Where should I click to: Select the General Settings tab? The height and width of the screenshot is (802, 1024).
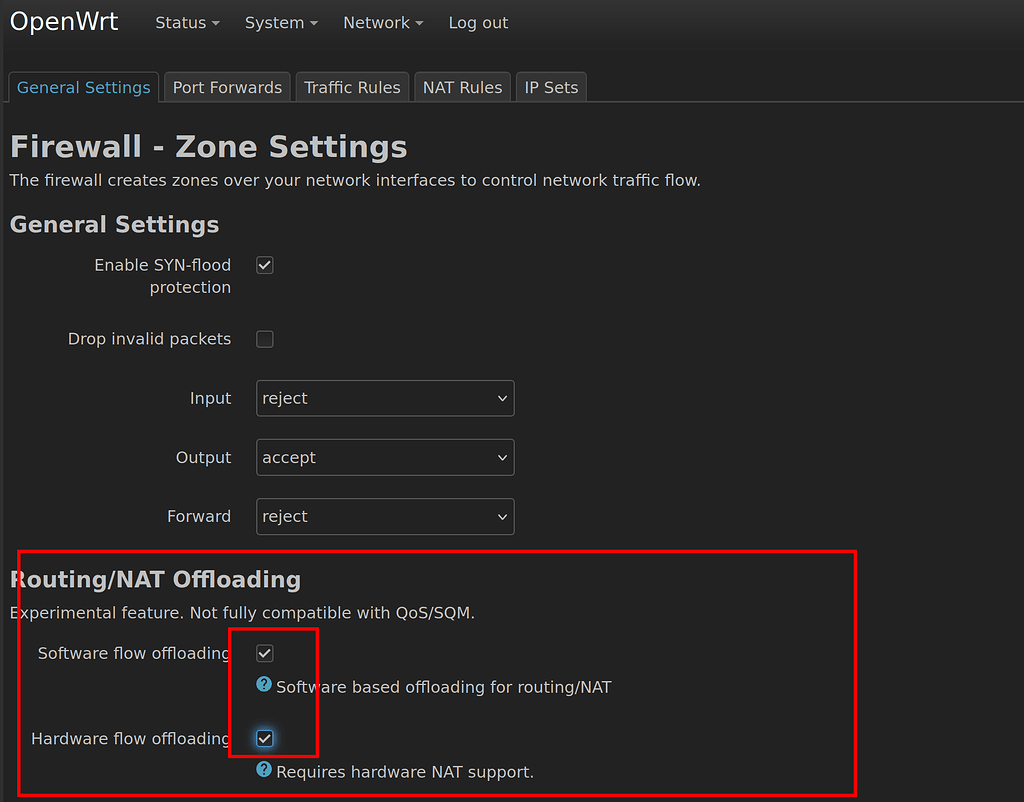83,87
